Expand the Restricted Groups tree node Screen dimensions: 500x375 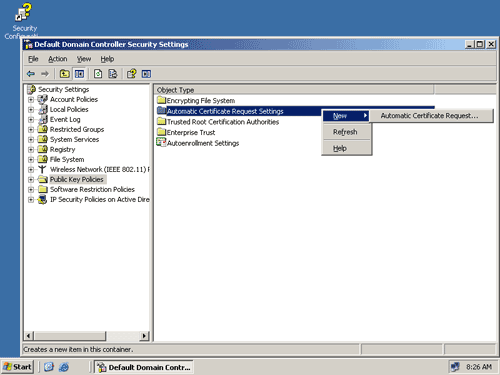pyautogui.click(x=31, y=130)
